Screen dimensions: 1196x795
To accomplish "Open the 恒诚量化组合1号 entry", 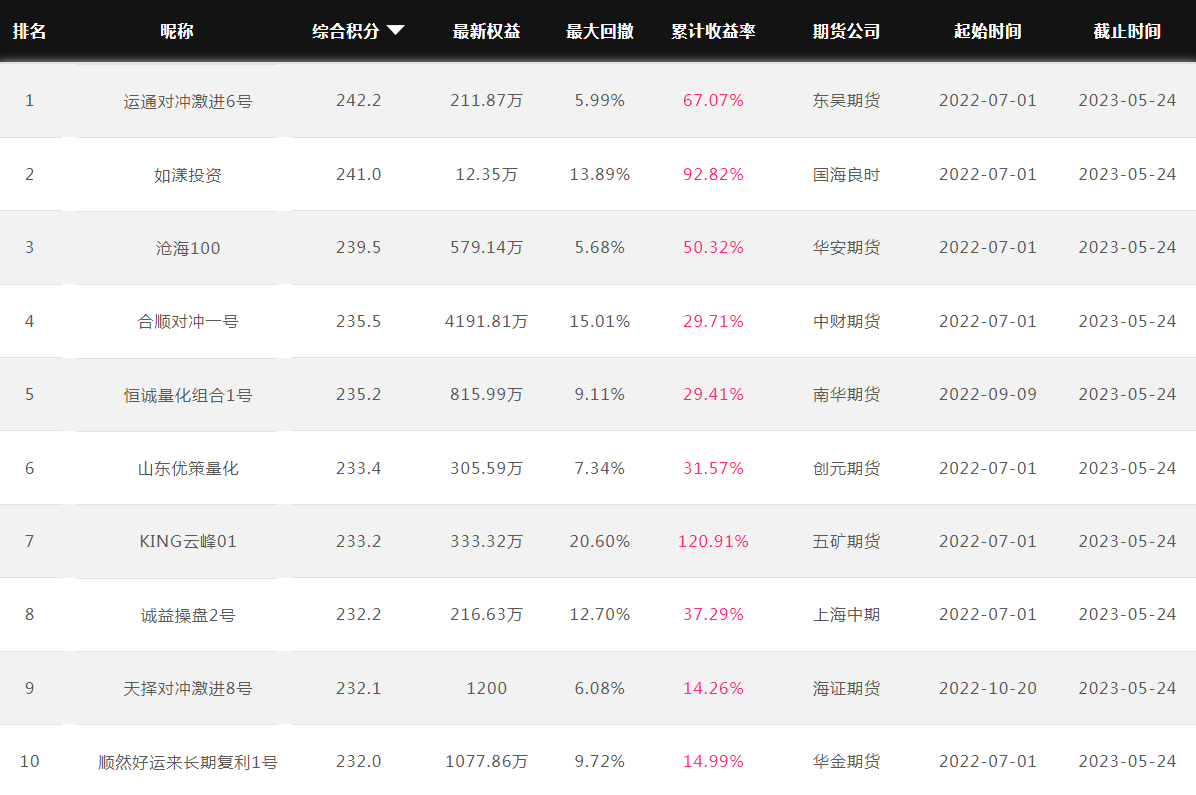I will point(188,394).
